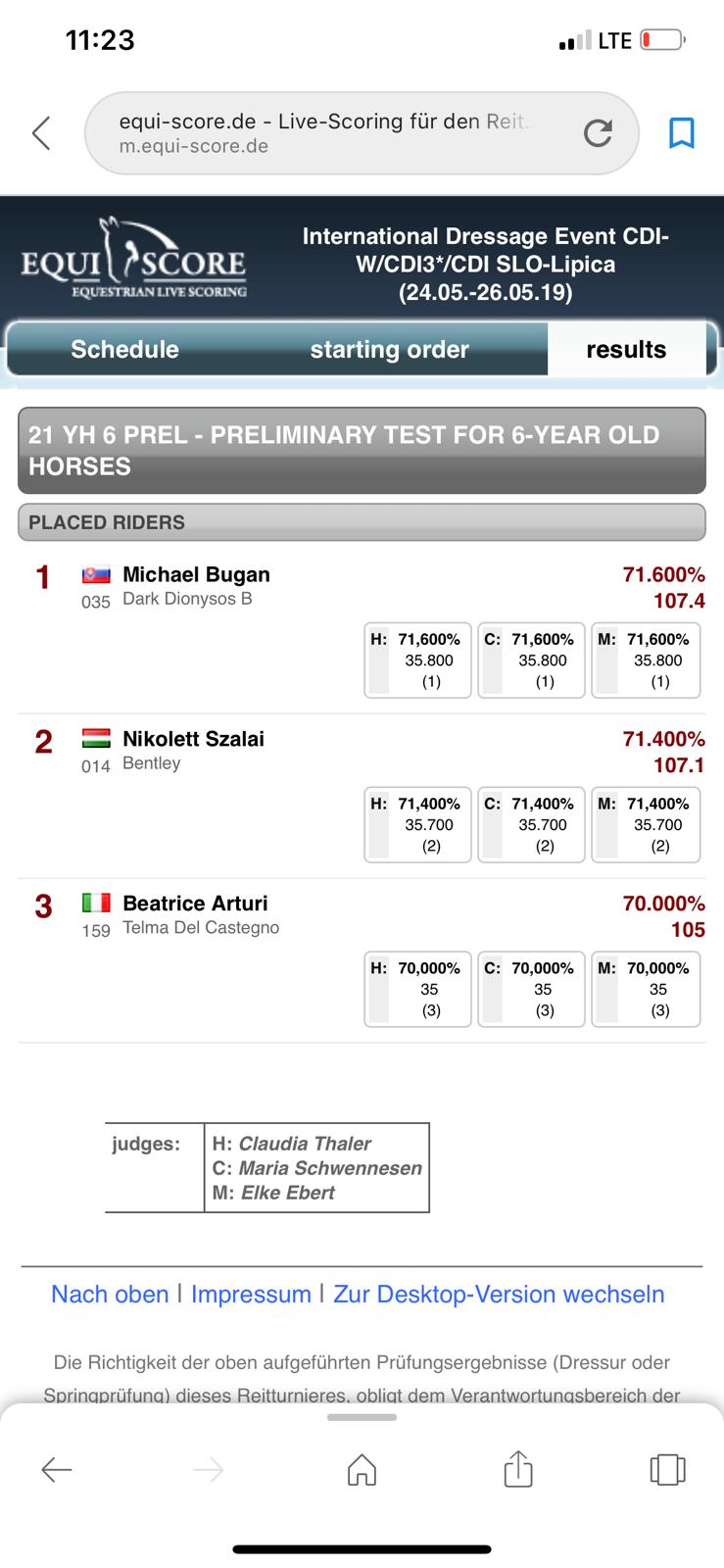
Task: Tap the address bar URL field
Action: (333, 133)
